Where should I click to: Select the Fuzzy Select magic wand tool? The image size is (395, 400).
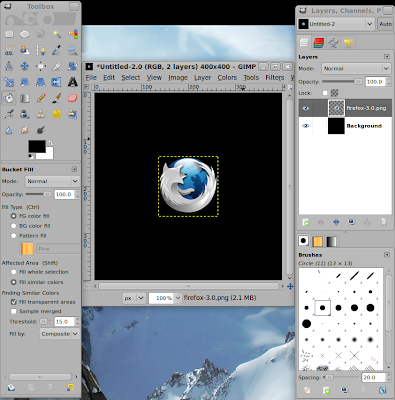coord(57,34)
